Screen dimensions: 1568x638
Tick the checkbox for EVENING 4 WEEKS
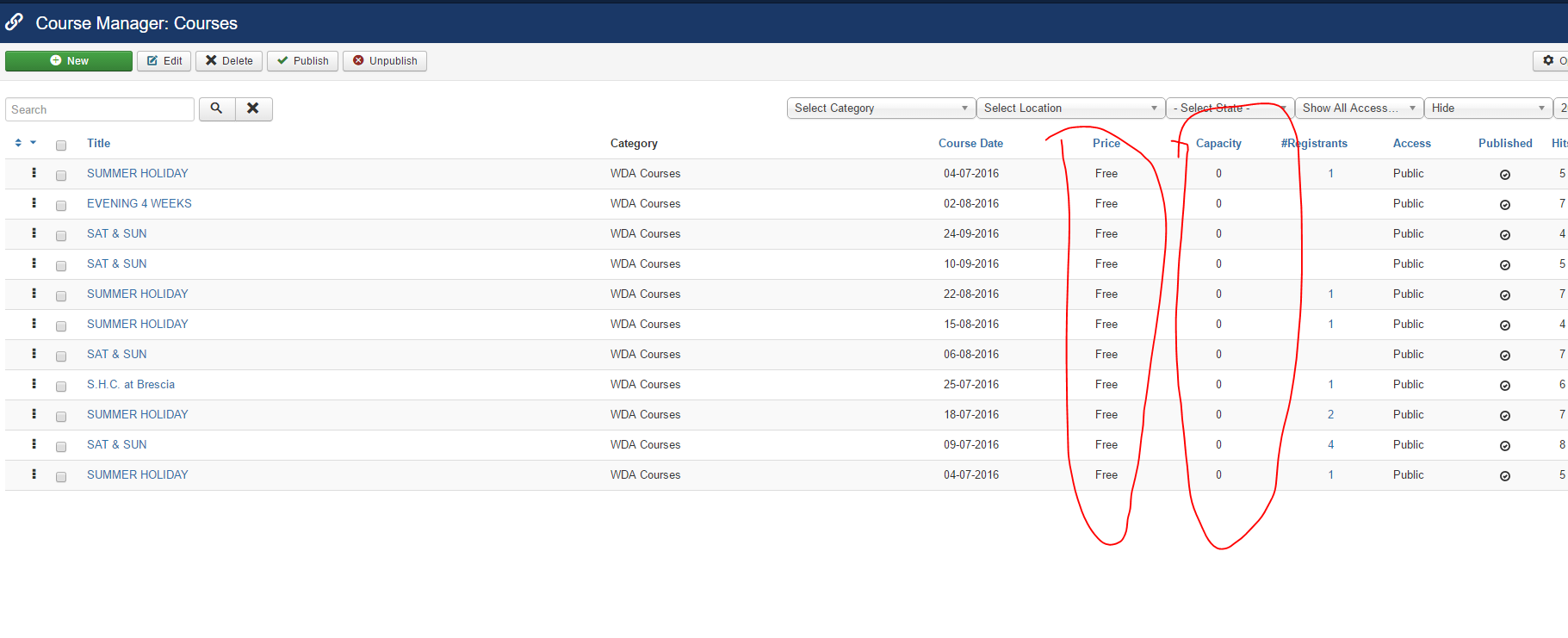click(x=61, y=206)
